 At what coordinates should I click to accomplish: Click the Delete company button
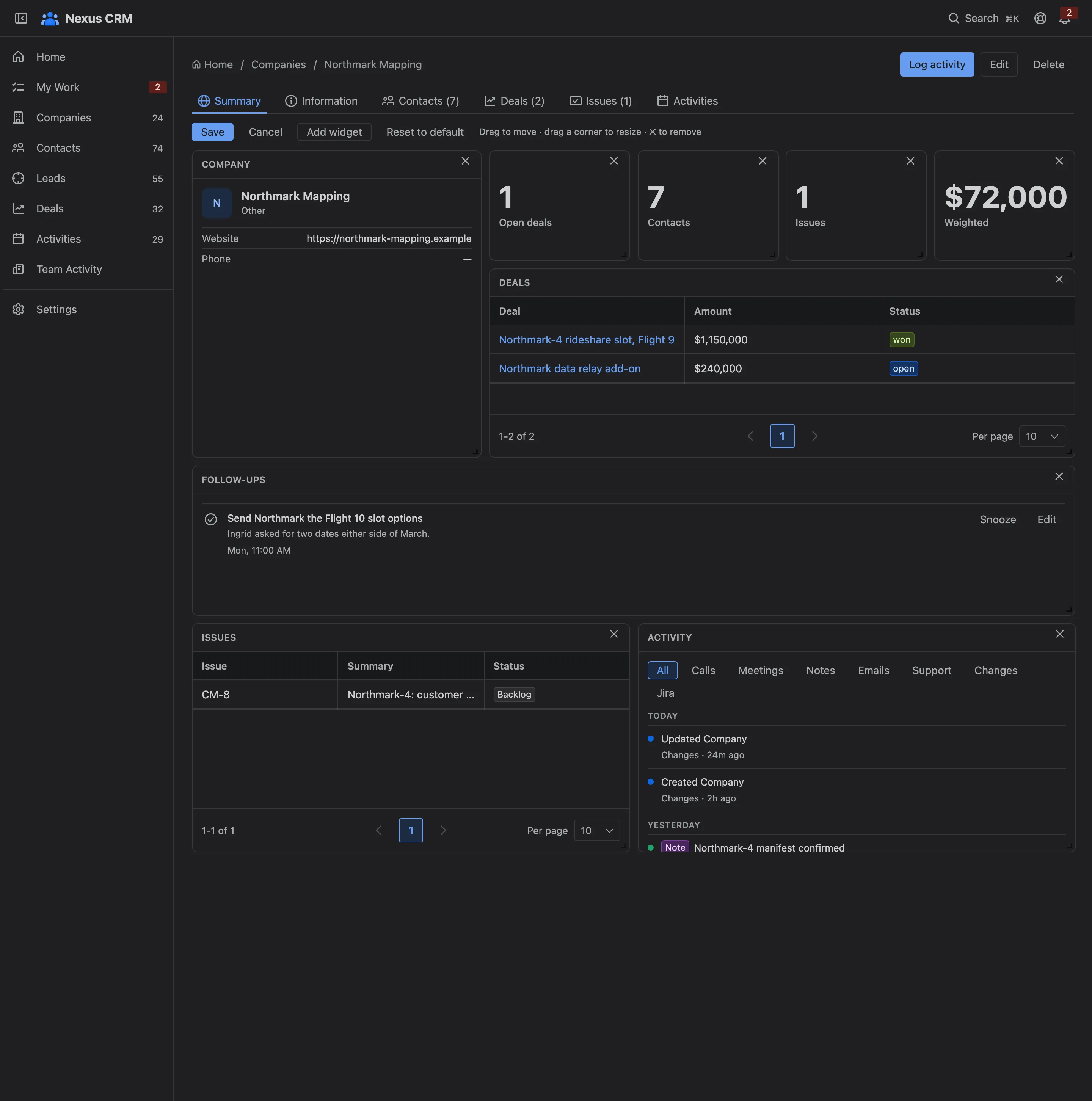1048,64
